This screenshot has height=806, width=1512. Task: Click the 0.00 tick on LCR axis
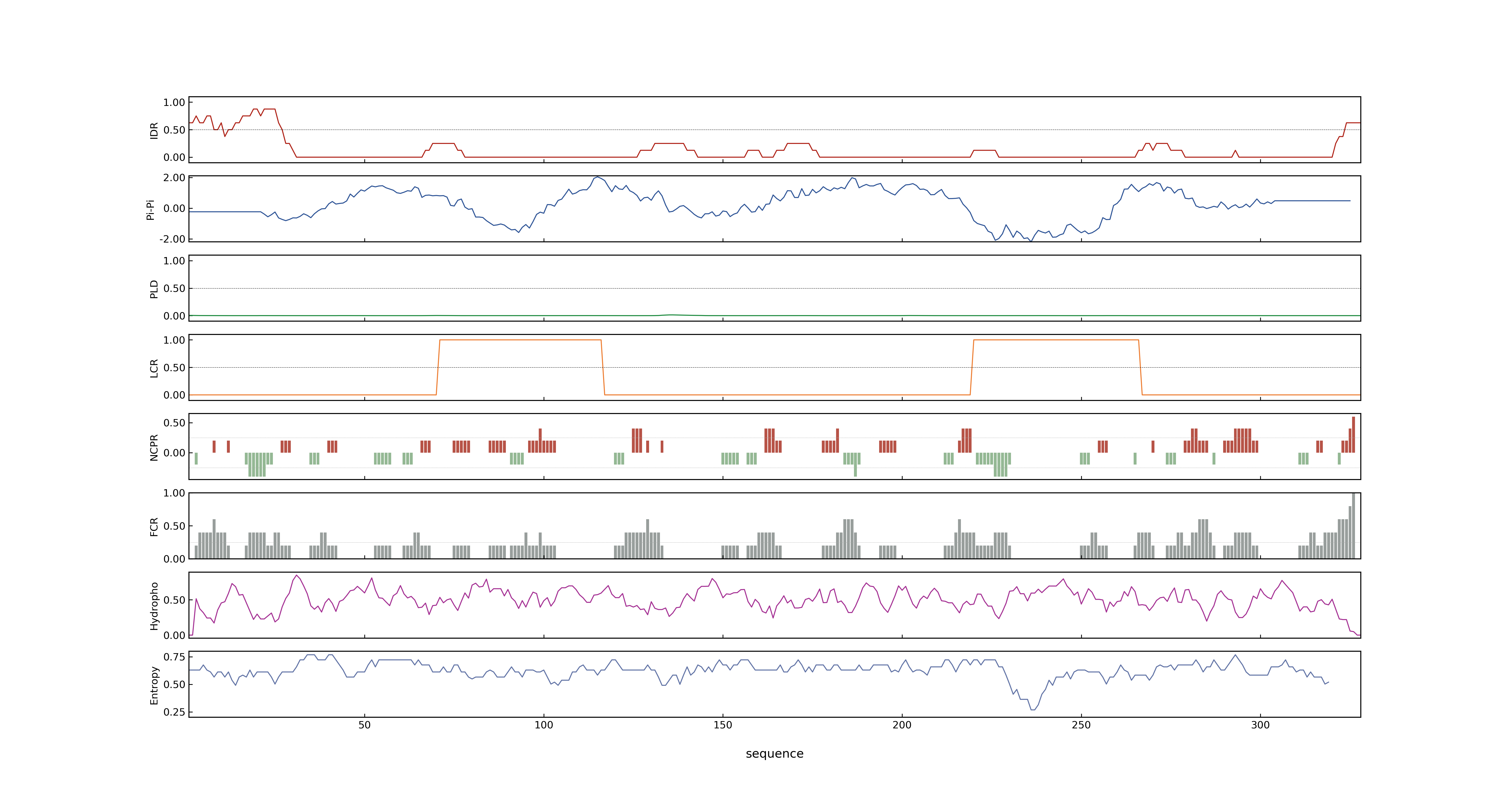(x=174, y=395)
